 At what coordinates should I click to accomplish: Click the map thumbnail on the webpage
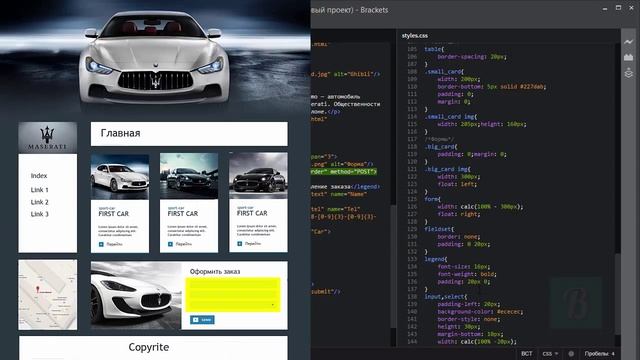(x=47, y=295)
